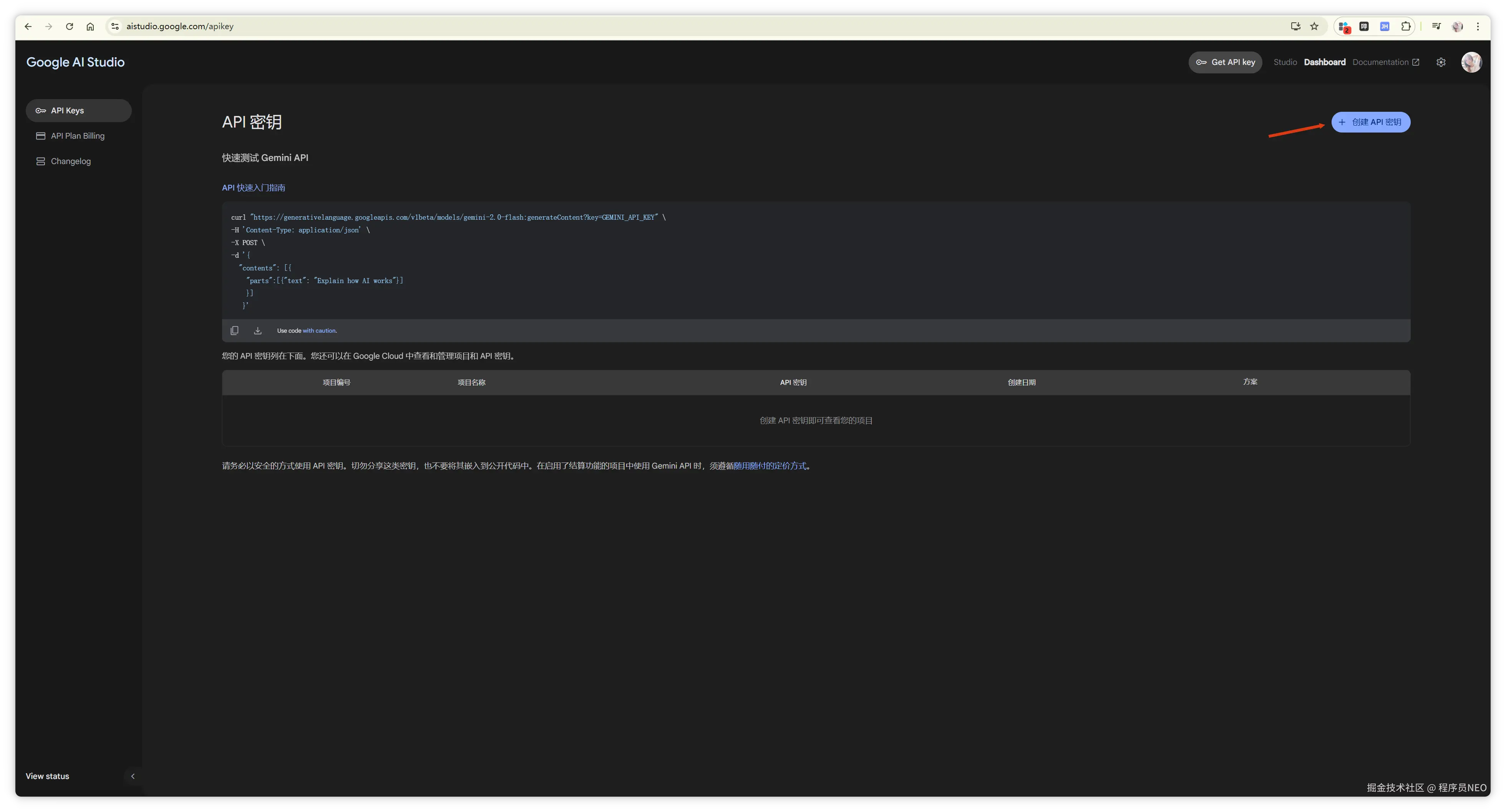Download the curl code snippet
The height and width of the screenshot is (812, 1506).
click(x=258, y=330)
